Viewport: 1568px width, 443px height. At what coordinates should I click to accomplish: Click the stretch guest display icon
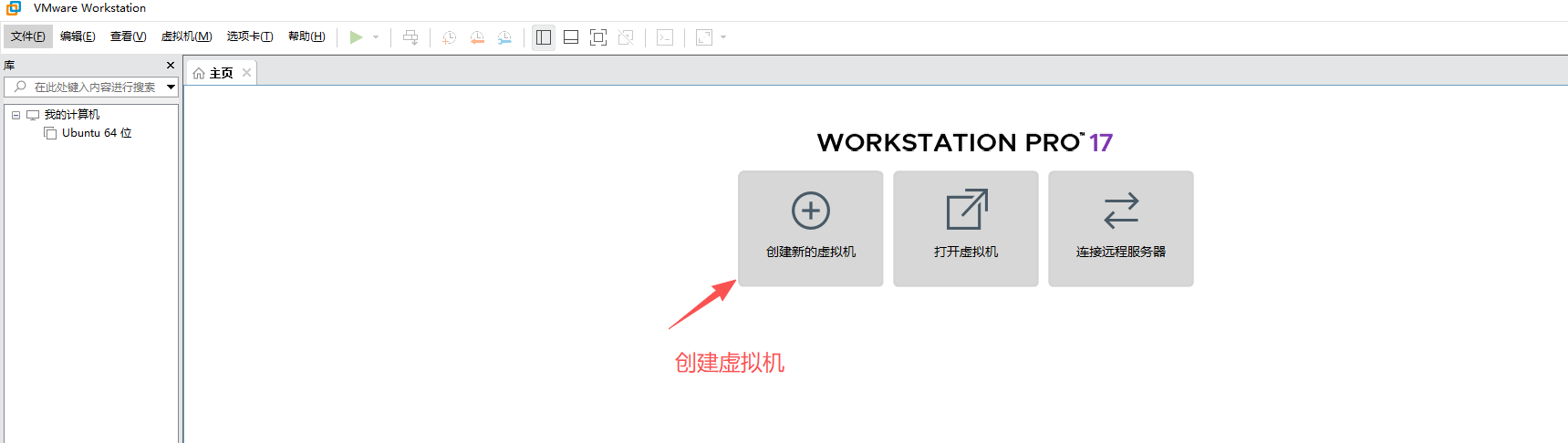click(704, 37)
